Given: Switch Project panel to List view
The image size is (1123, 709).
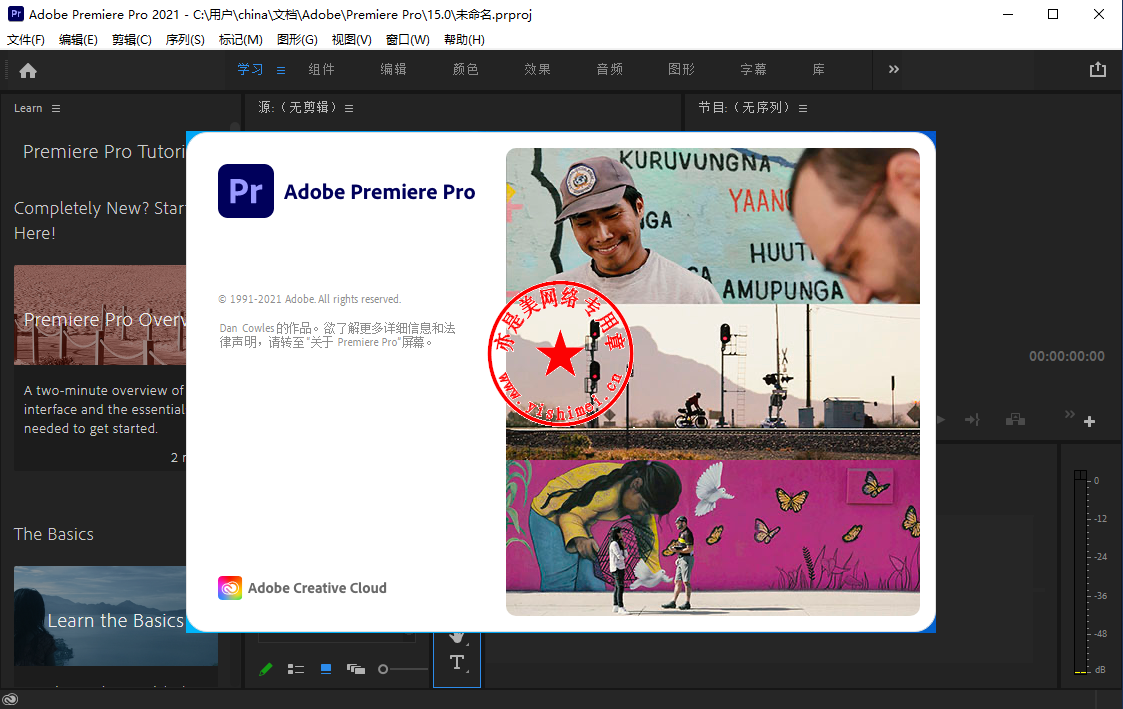Looking at the screenshot, I should point(296,669).
